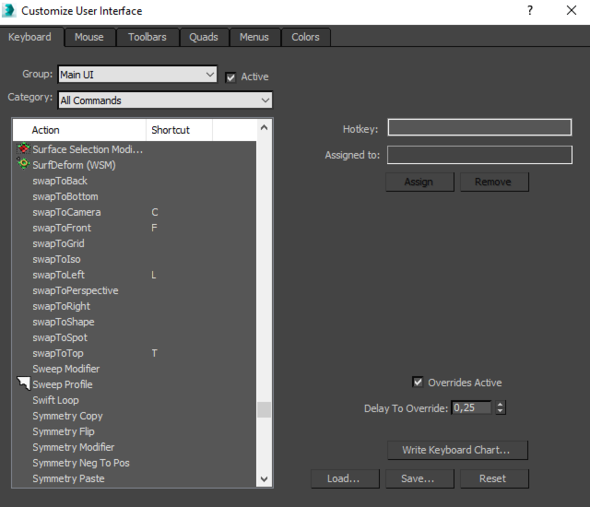Go to the Colors tab
Image resolution: width=590 pixels, height=507 pixels.
click(305, 37)
